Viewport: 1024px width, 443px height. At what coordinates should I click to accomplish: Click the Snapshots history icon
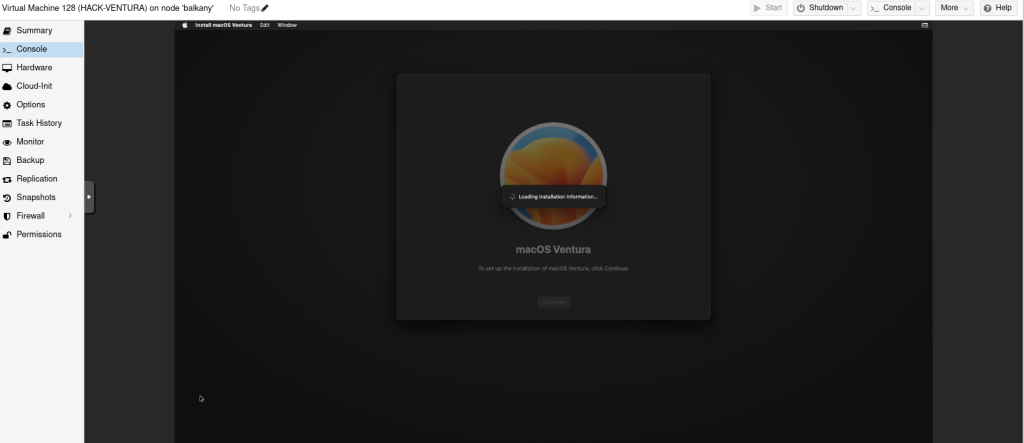coord(7,197)
